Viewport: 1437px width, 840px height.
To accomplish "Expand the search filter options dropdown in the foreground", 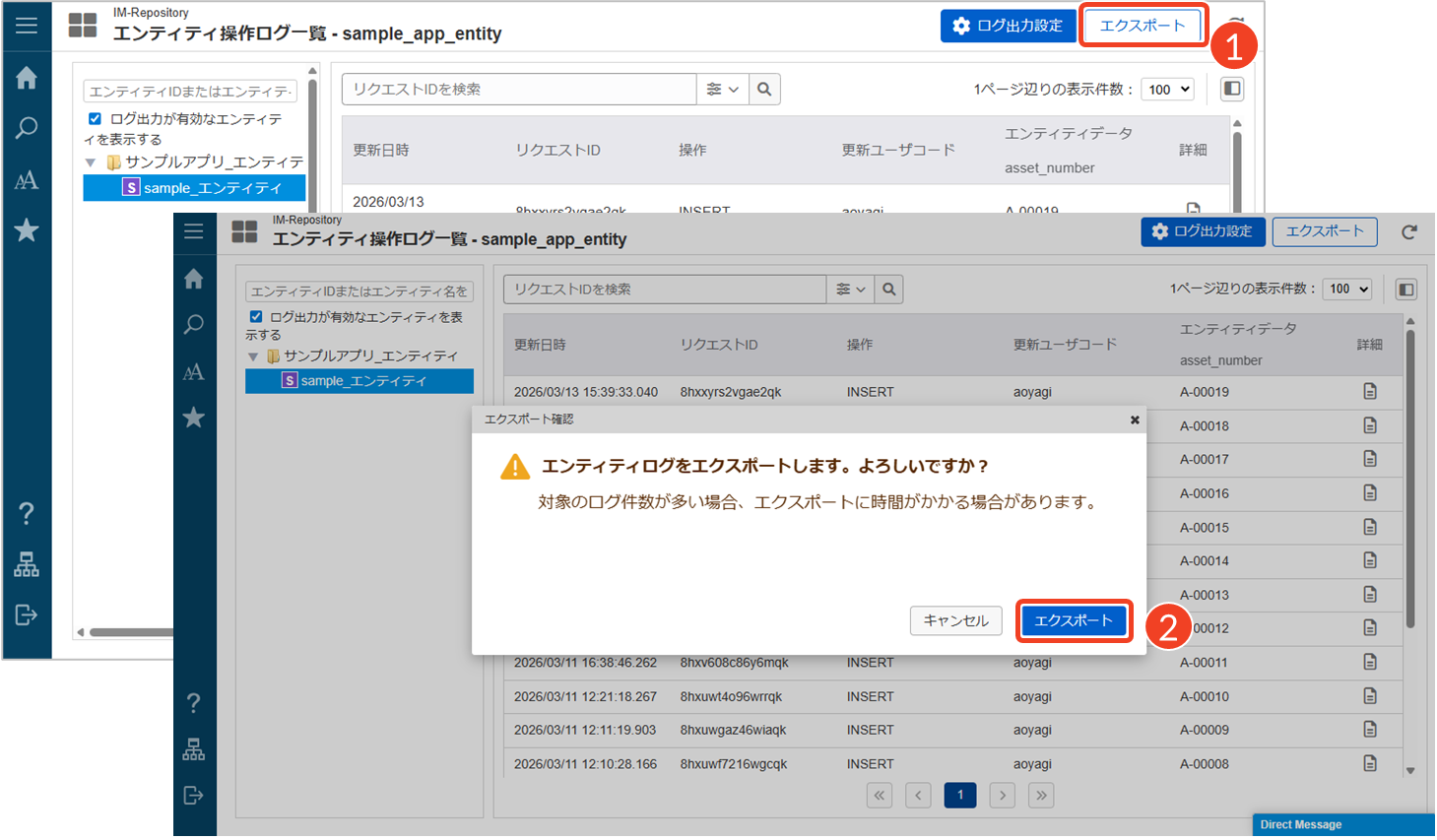I will (850, 290).
